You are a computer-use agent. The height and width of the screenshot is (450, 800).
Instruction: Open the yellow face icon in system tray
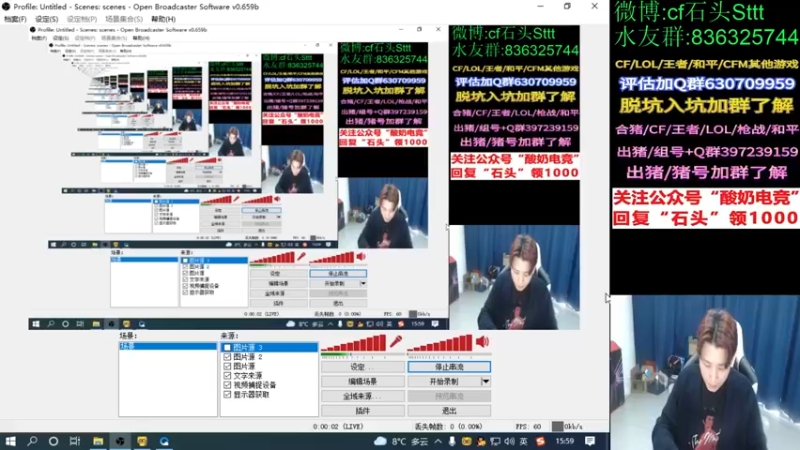pyautogui.click(x=466, y=441)
